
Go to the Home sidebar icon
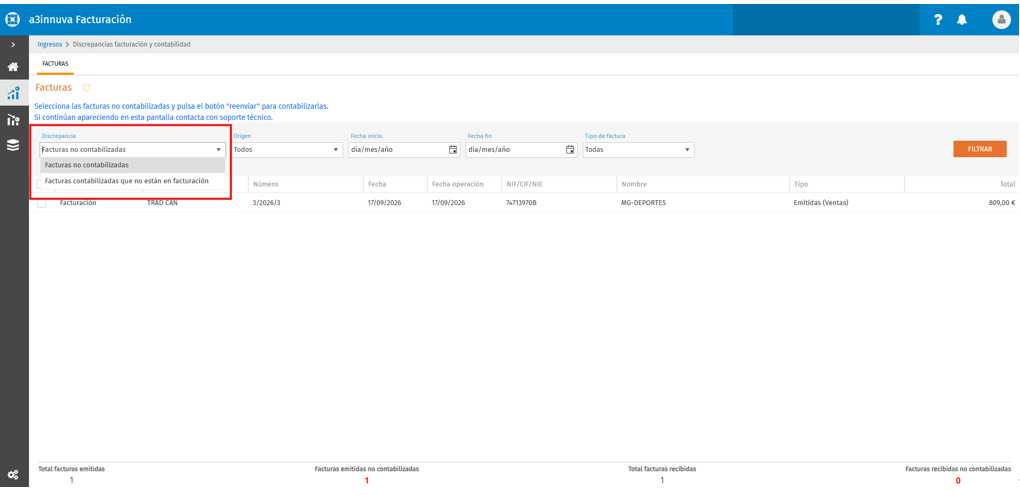point(13,66)
